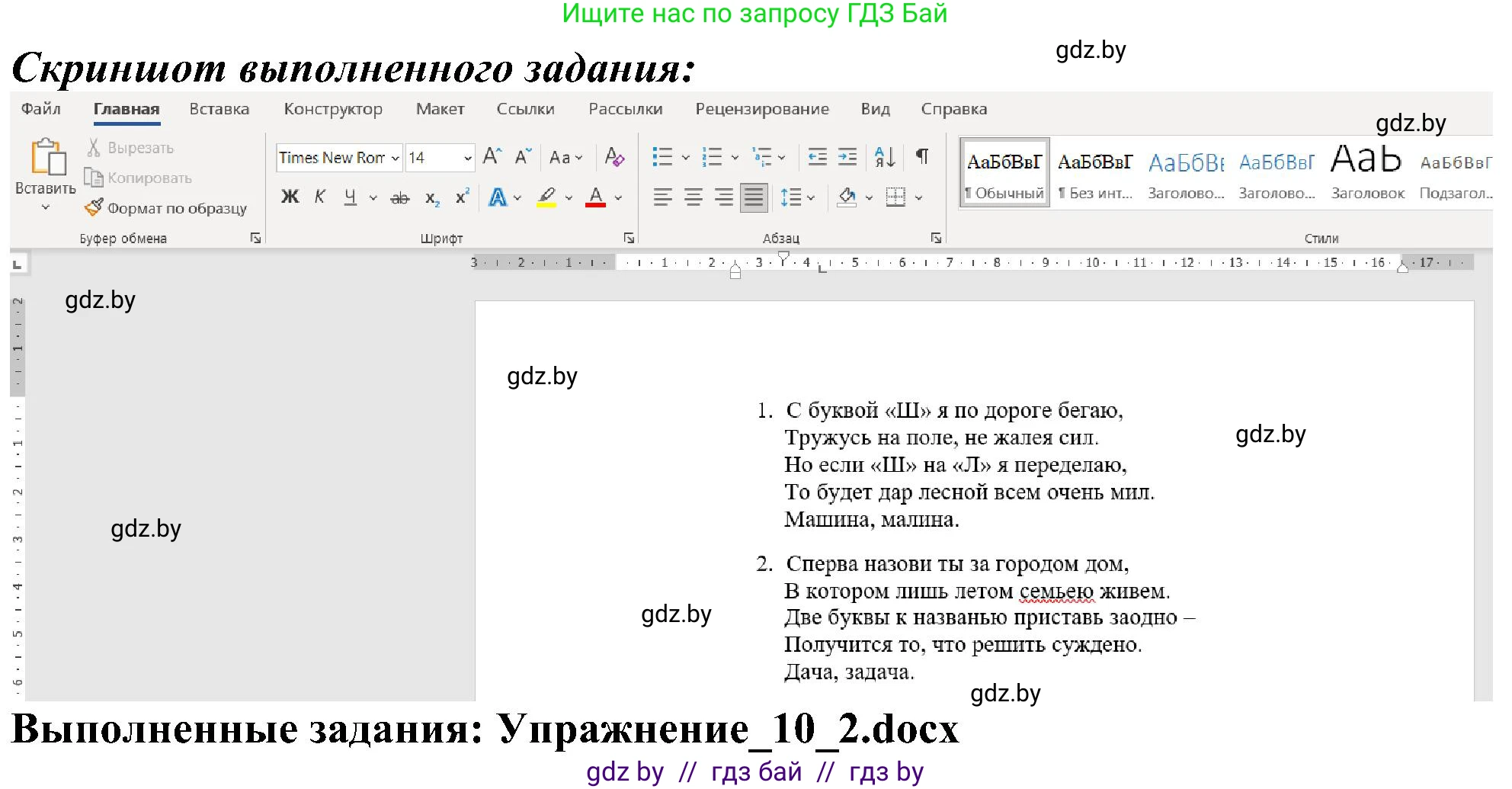Viewport: 1512px width, 789px height.
Task: Click the Вырезать scissors icon
Action: click(x=95, y=147)
